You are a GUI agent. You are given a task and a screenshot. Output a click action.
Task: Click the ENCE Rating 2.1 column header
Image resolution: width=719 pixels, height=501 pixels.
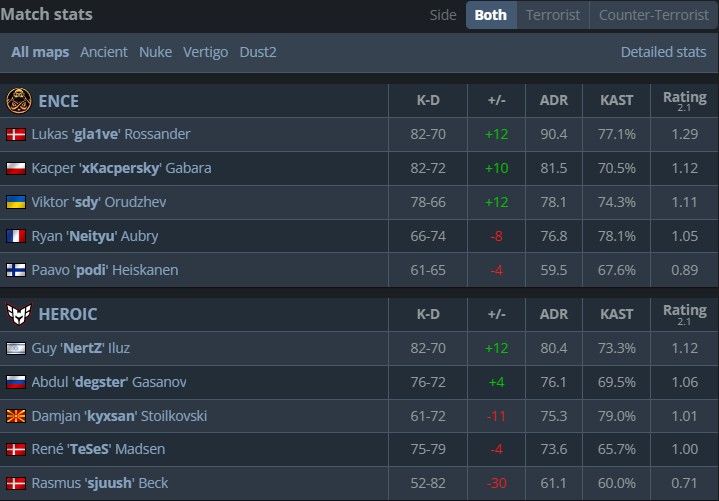click(684, 101)
